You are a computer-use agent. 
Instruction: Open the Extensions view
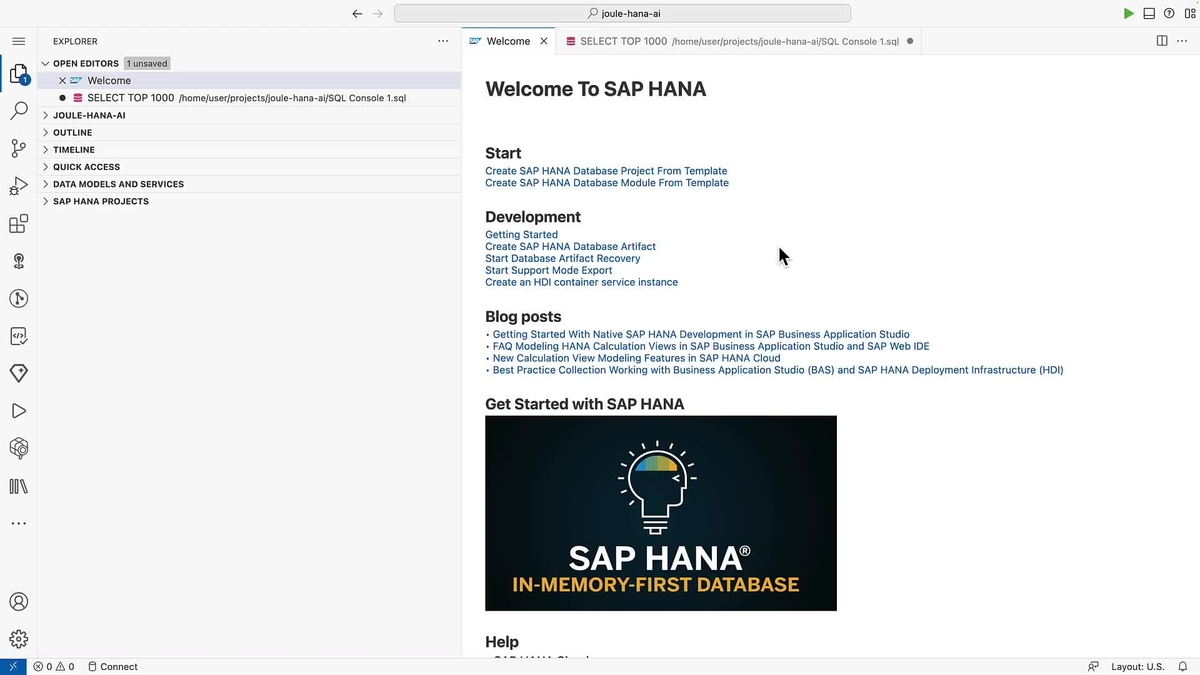tap(18, 224)
